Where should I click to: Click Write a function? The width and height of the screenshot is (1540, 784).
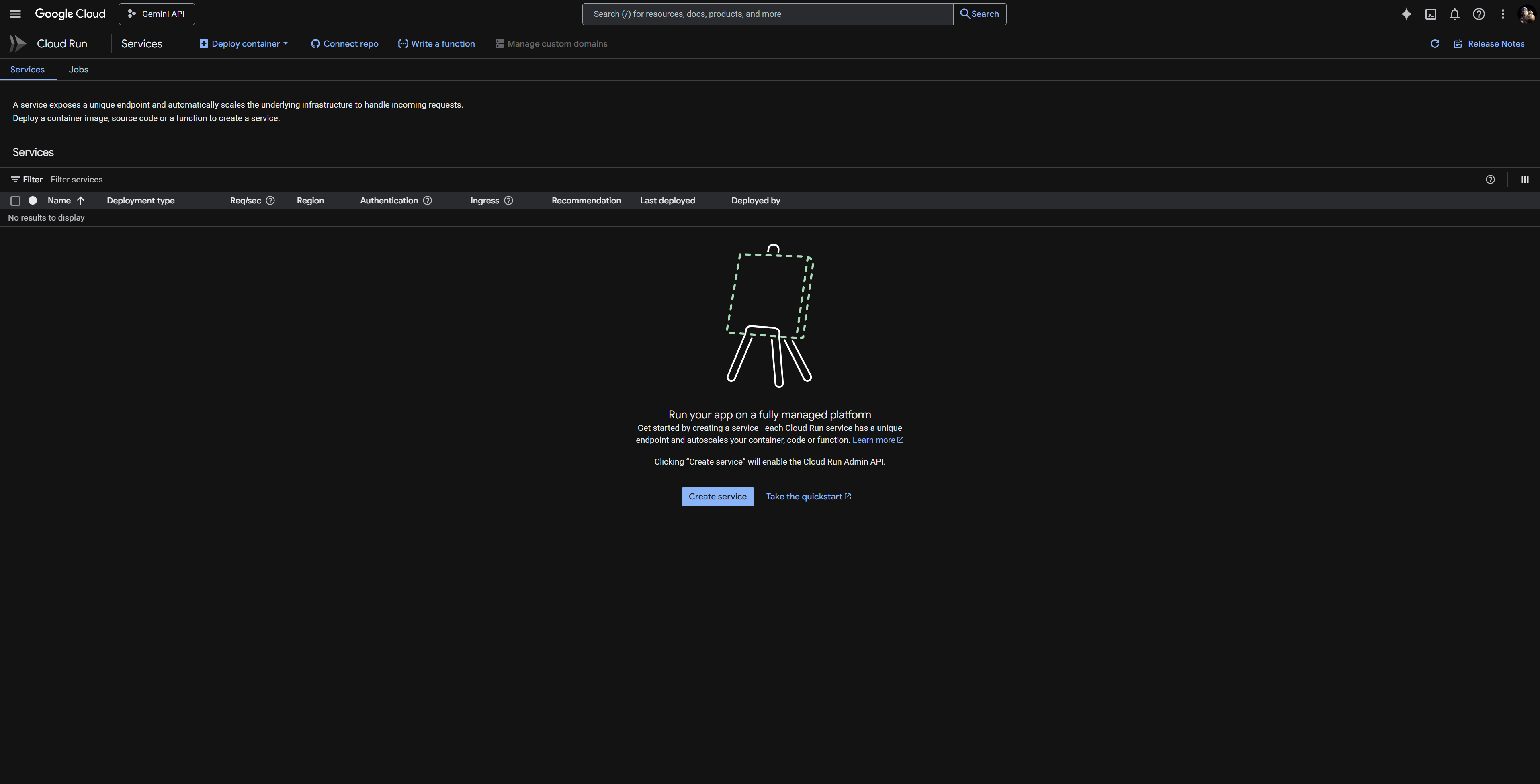(436, 44)
